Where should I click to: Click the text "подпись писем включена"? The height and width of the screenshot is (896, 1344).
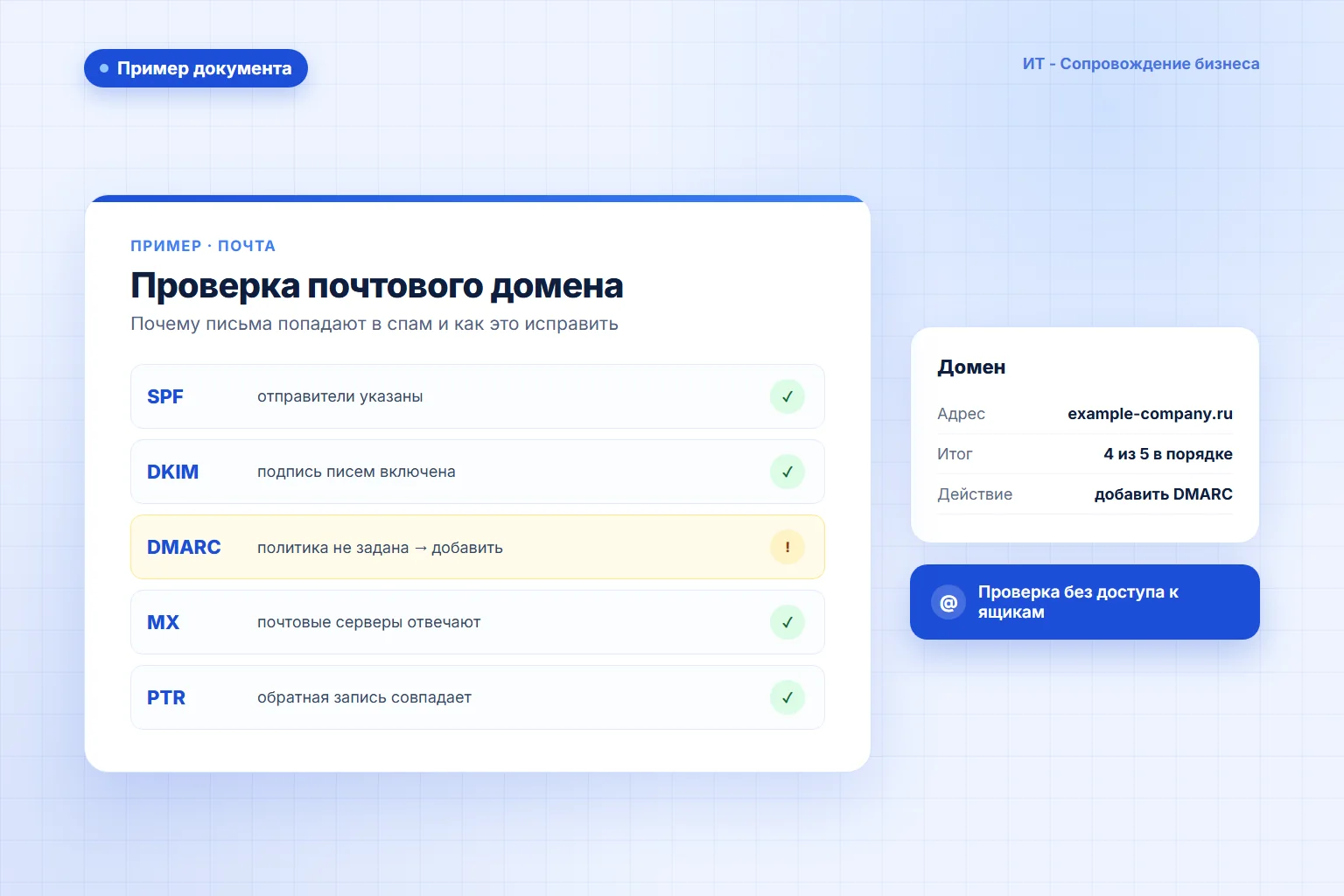click(356, 472)
